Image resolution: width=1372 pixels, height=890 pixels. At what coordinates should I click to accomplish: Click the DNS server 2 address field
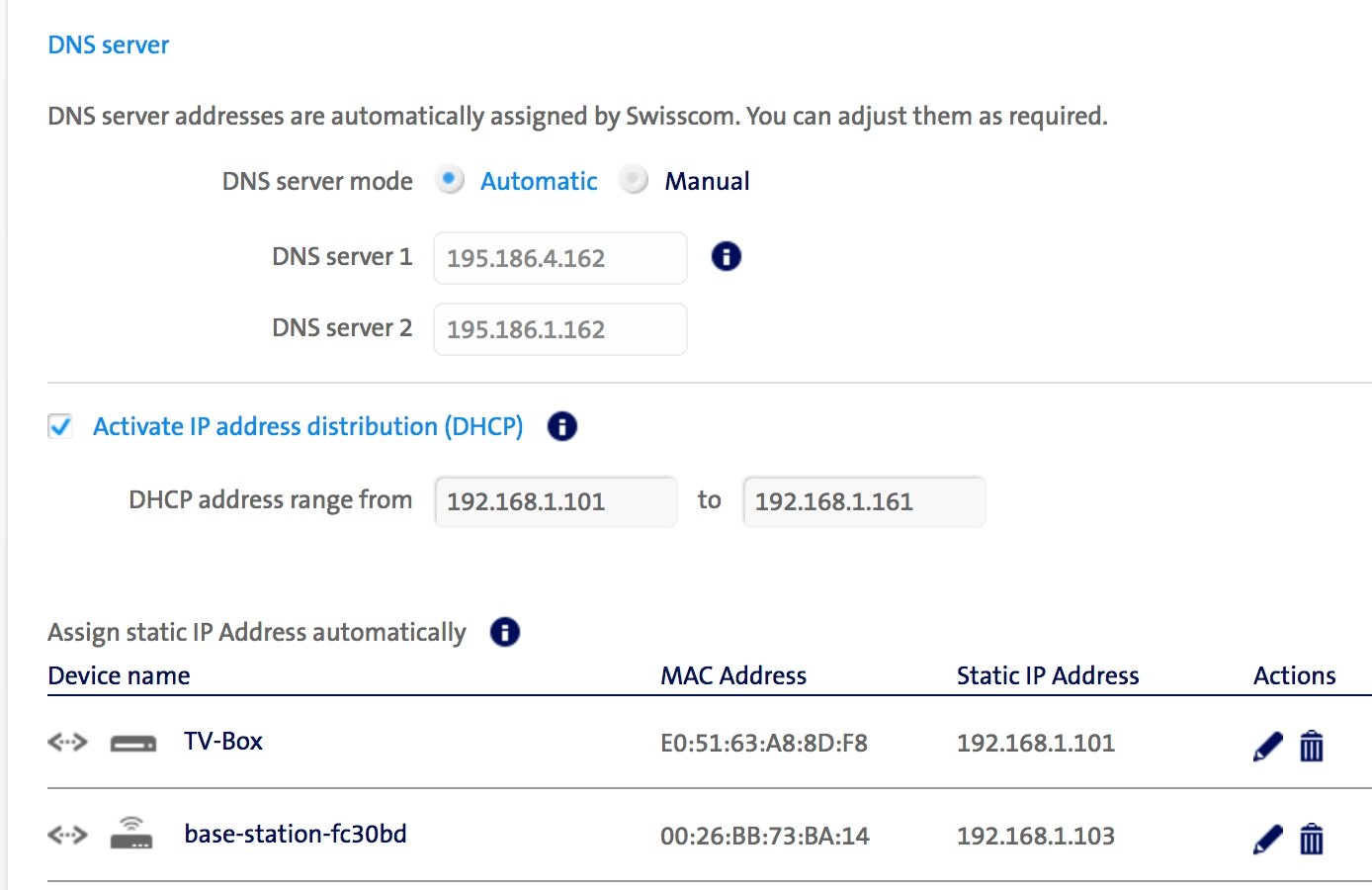click(x=559, y=329)
